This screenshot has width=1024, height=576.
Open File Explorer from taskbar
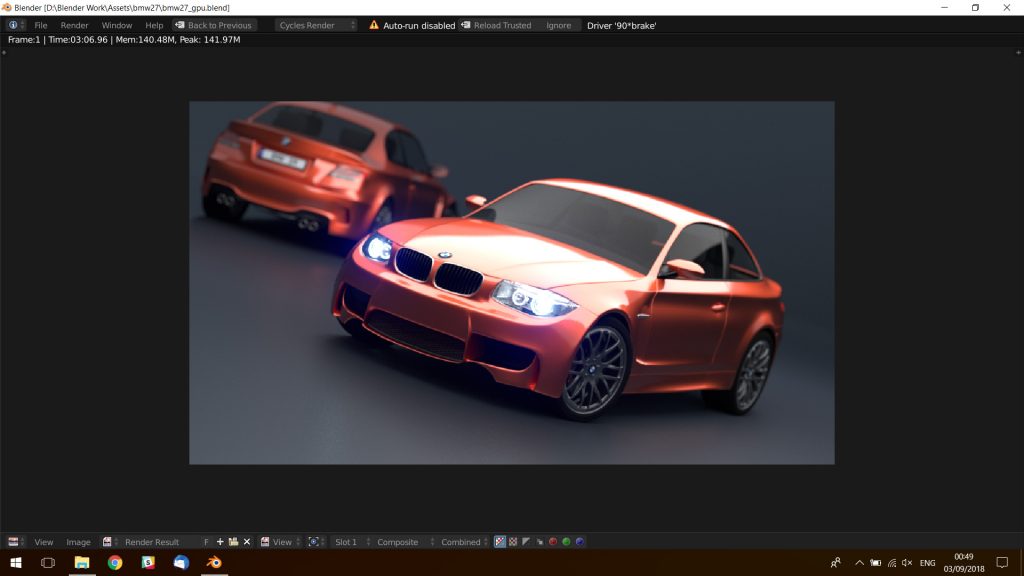coord(82,562)
